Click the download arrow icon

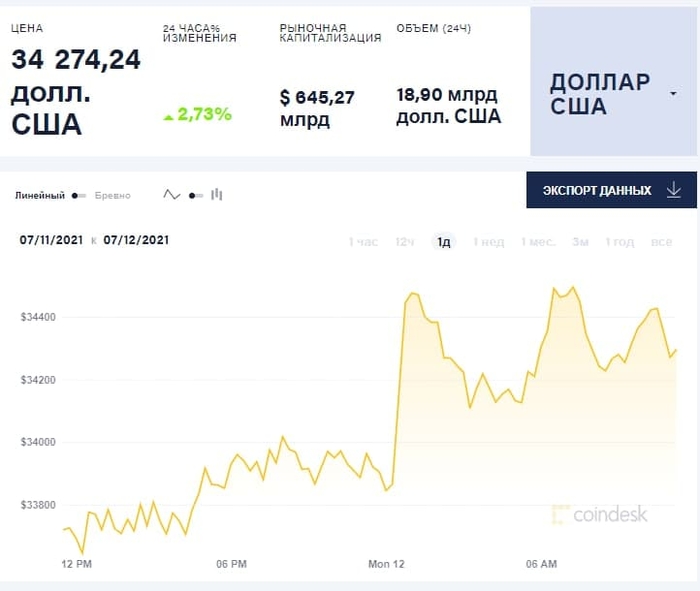coord(673,190)
